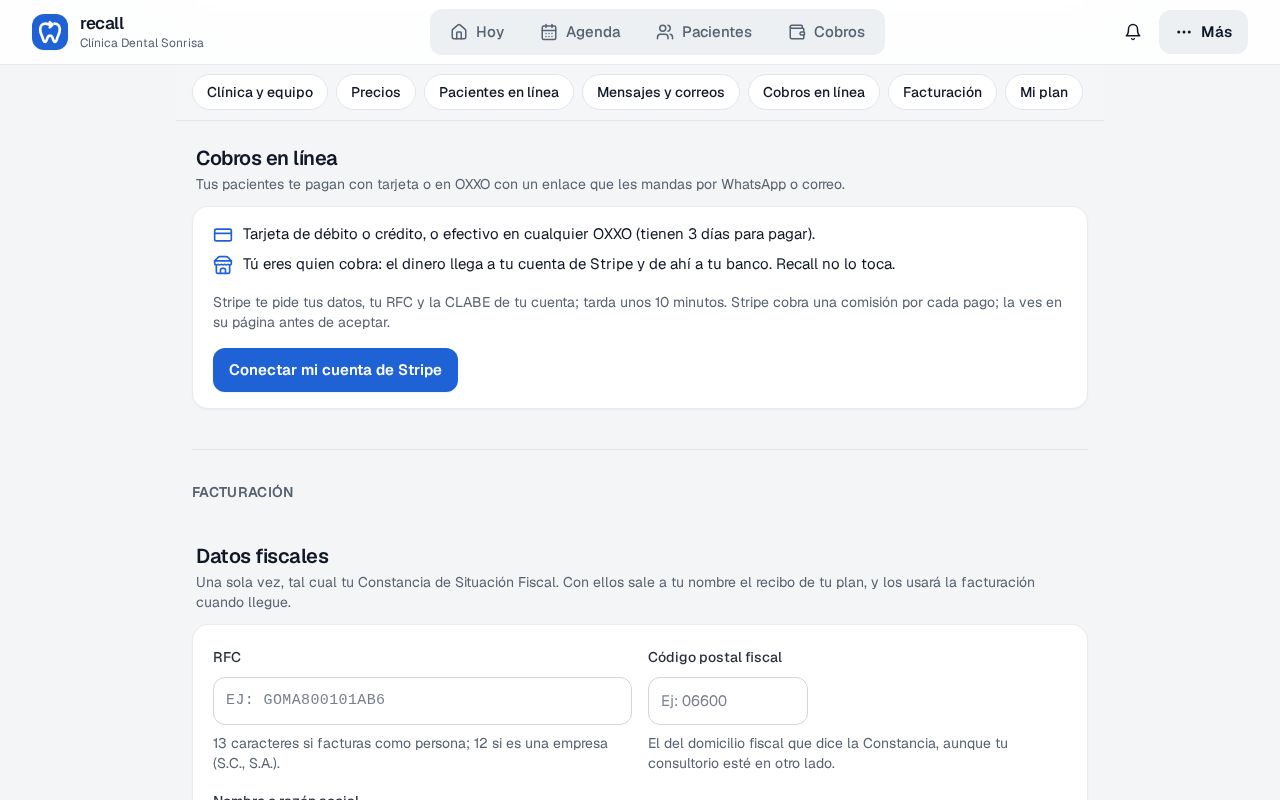Click the Clínica Dental Sonrisa subtitle
Screen dimensions: 1280x800
click(x=142, y=43)
